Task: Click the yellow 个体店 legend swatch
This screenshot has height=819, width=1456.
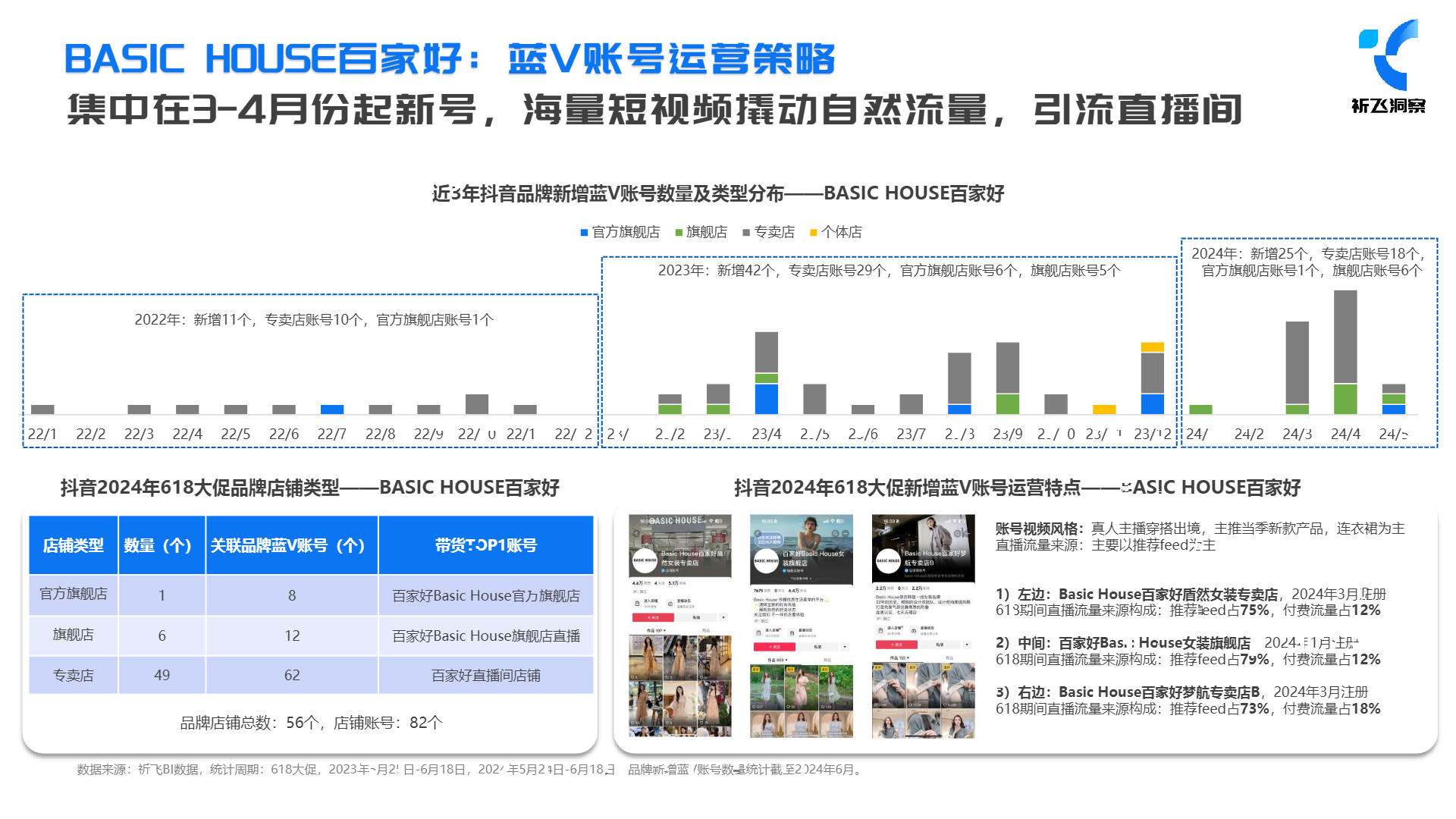Action: [814, 233]
